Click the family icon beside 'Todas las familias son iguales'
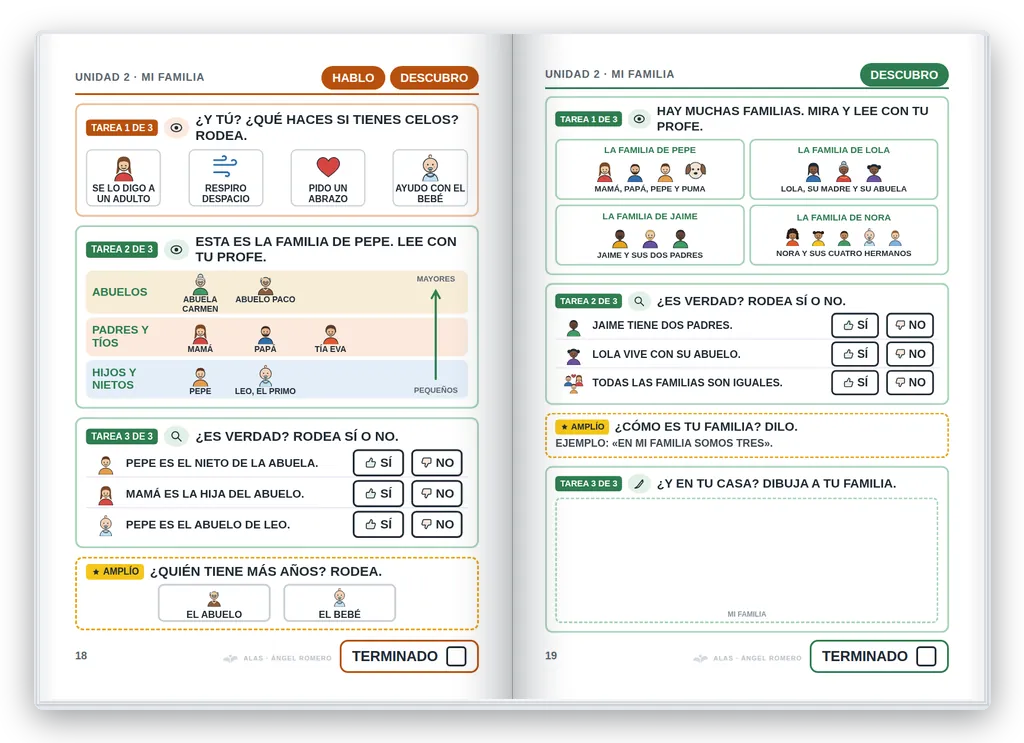The height and width of the screenshot is (743, 1024). click(x=573, y=383)
